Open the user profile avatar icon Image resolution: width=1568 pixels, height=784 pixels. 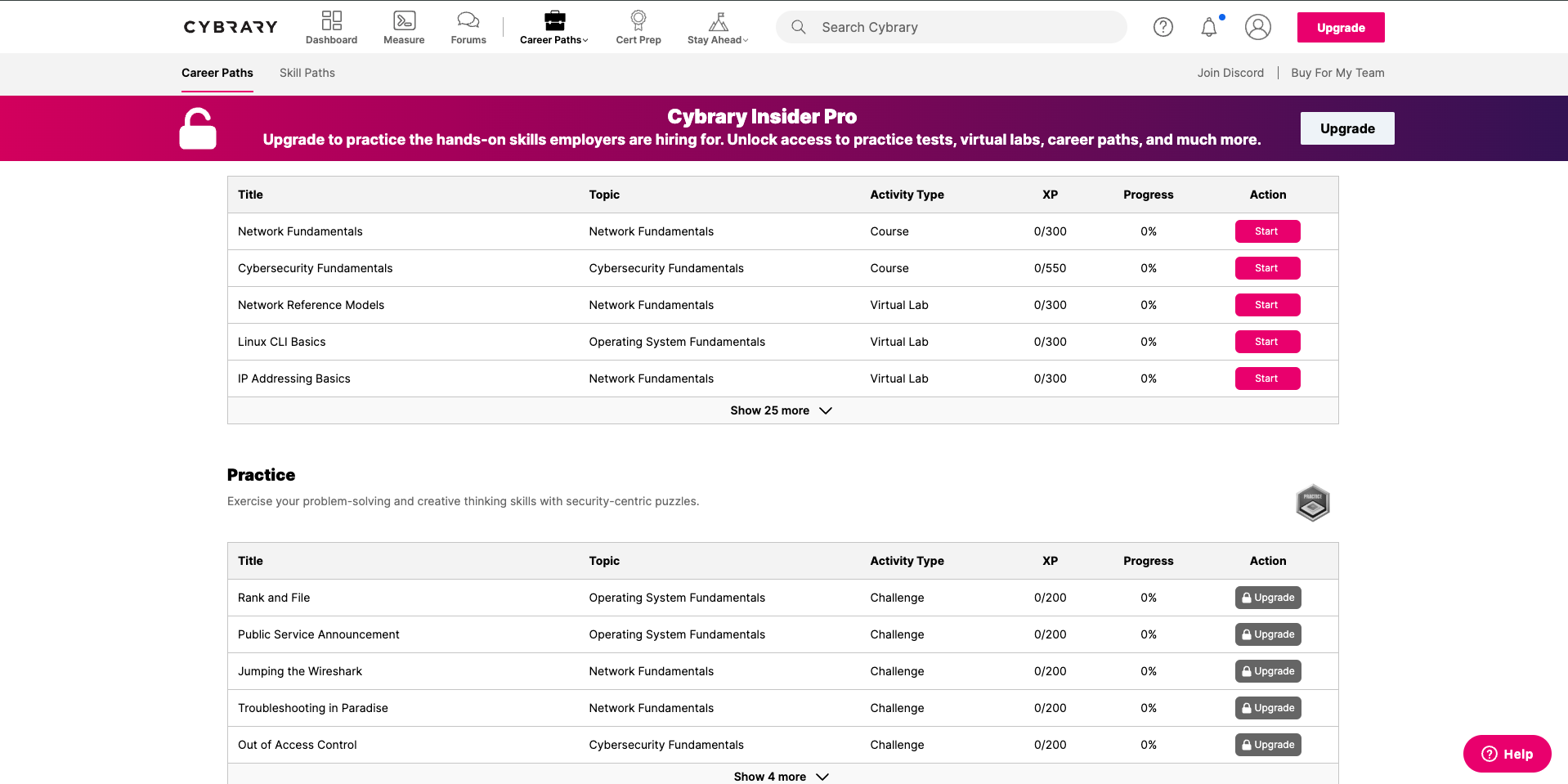pyautogui.click(x=1257, y=27)
